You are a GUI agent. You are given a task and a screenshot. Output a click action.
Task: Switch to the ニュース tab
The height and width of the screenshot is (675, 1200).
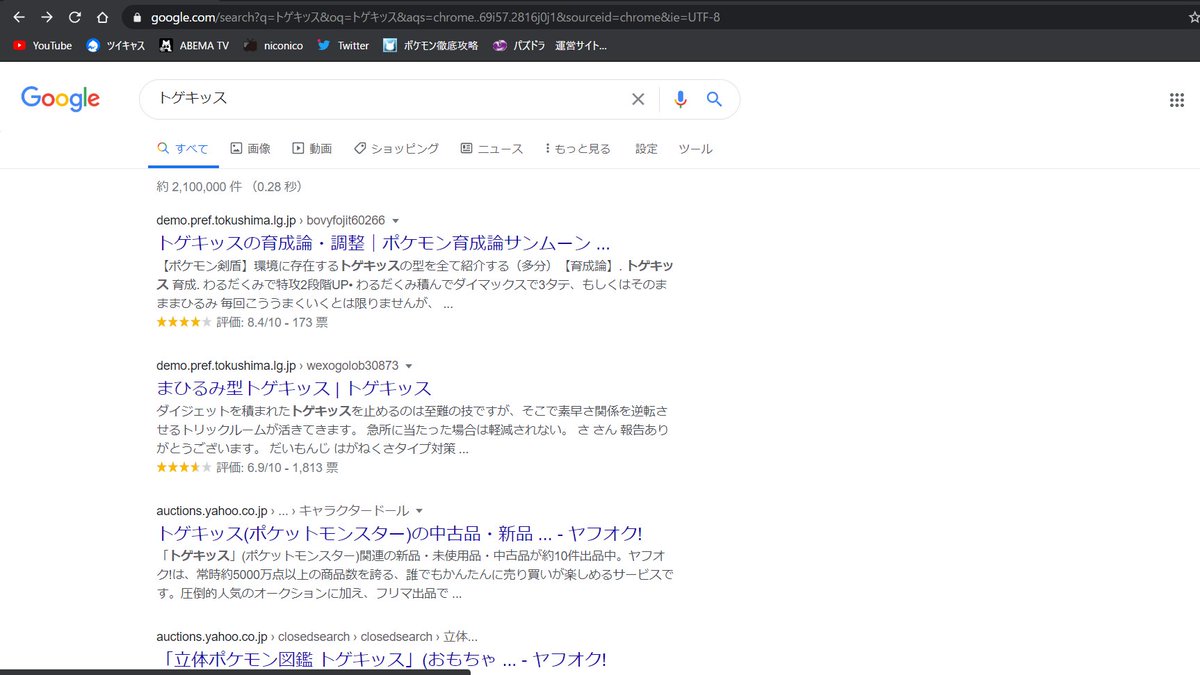[x=491, y=149]
